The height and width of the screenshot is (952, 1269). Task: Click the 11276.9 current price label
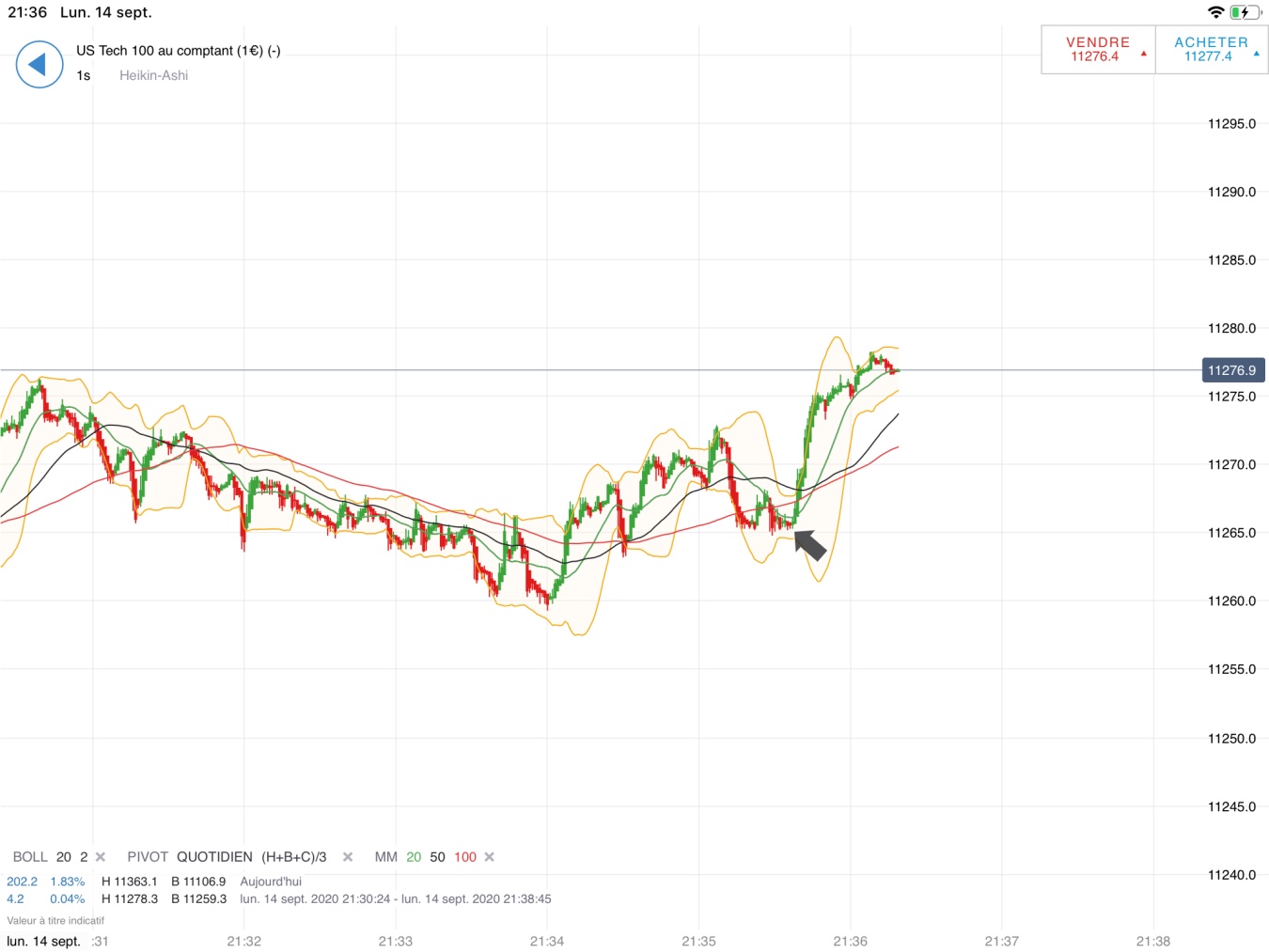tap(1232, 370)
